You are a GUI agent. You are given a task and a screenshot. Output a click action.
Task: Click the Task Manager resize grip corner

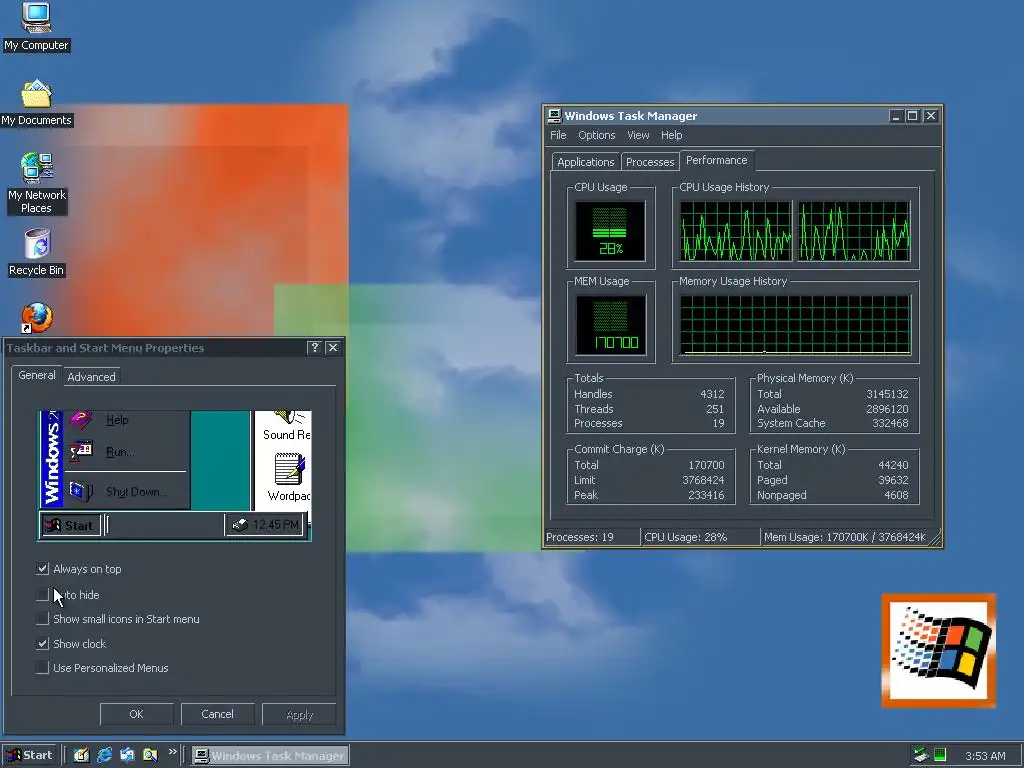click(x=935, y=539)
